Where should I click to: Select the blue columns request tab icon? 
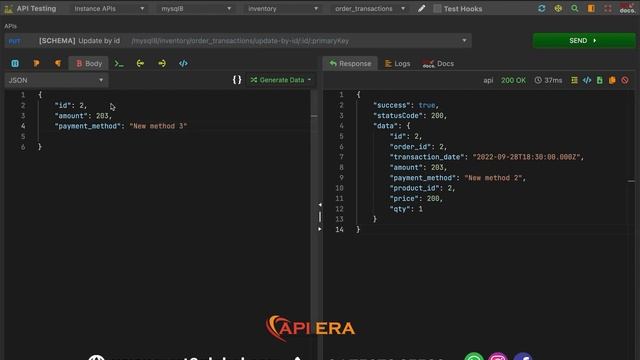(x=15, y=63)
